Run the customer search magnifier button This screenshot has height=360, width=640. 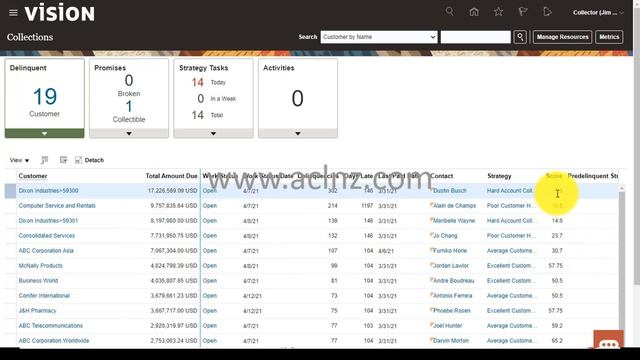click(520, 37)
